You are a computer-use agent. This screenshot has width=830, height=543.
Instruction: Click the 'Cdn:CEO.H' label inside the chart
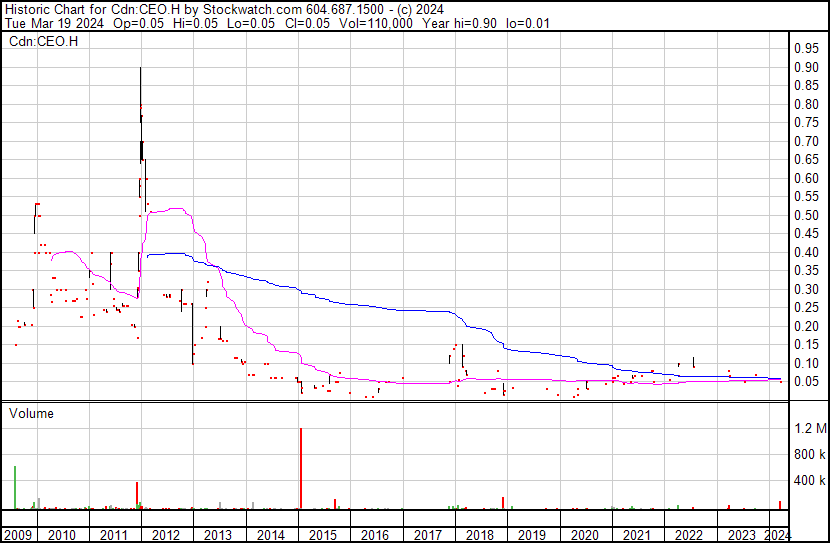point(43,41)
